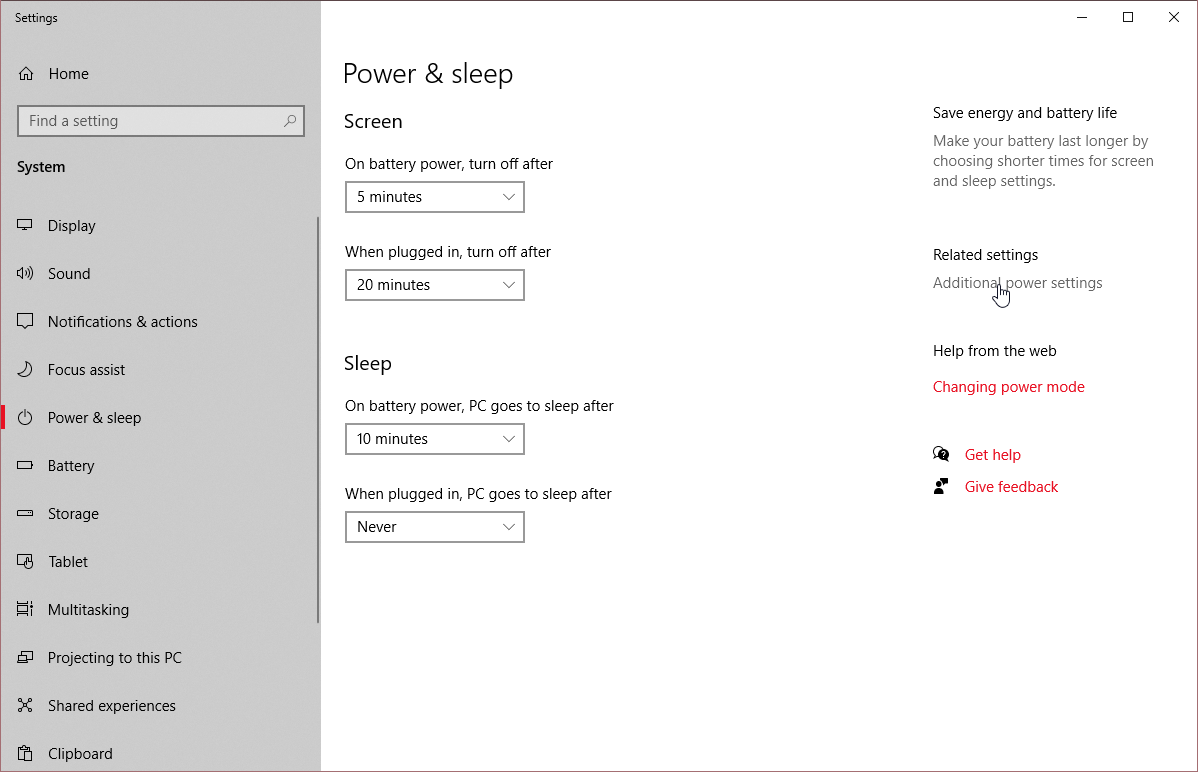Click the Changing power mode help link
1198x772 pixels.
coord(1008,386)
